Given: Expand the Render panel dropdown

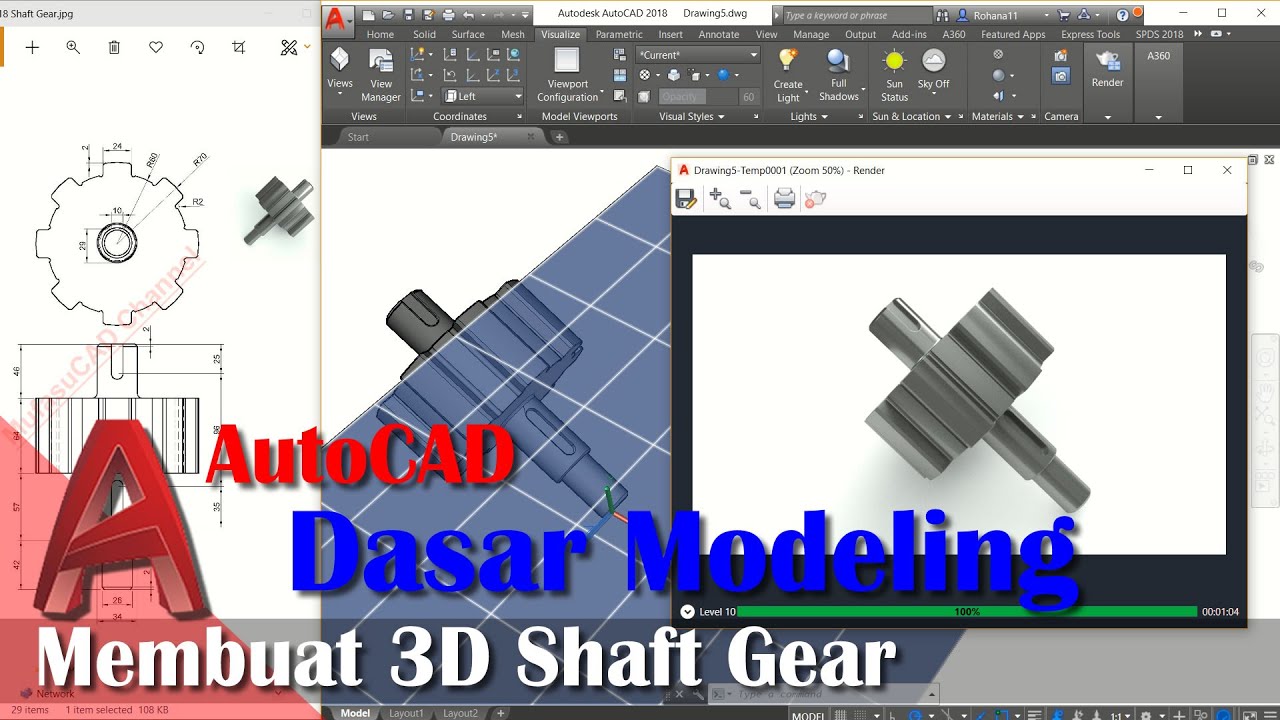Looking at the screenshot, I should click(1107, 117).
